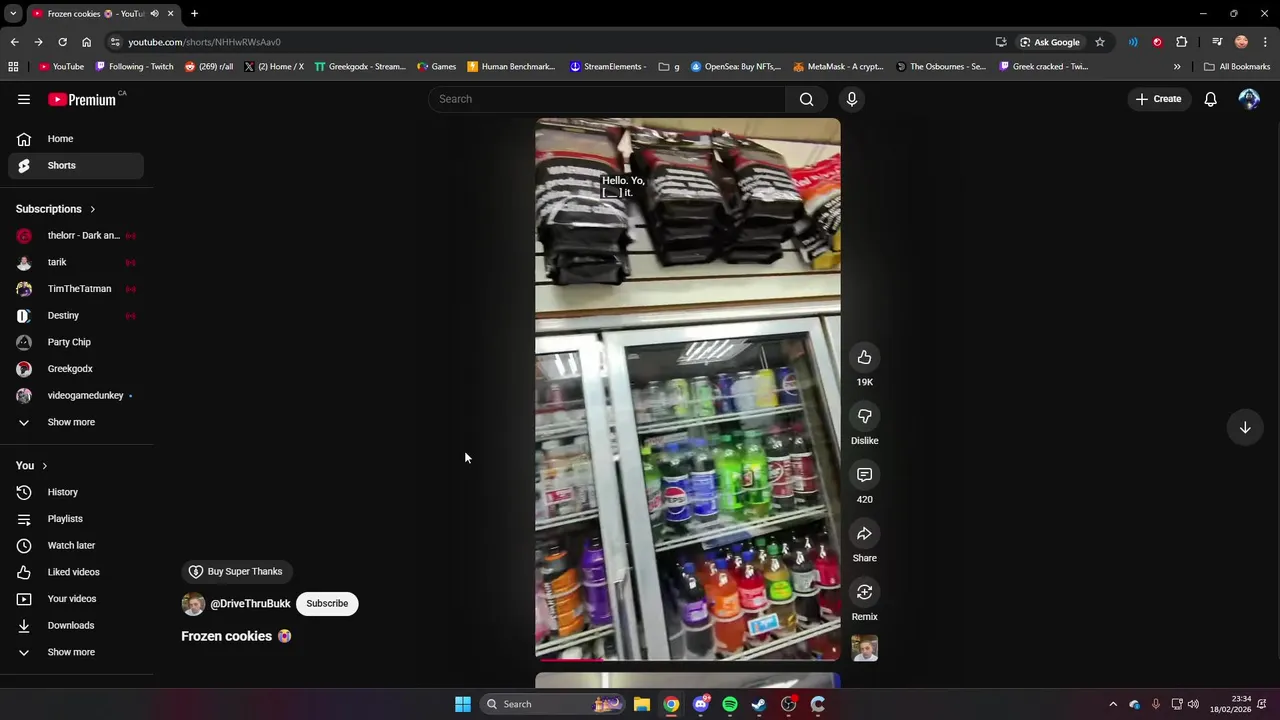
Task: Open the account avatar menu
Action: pos(1249,99)
